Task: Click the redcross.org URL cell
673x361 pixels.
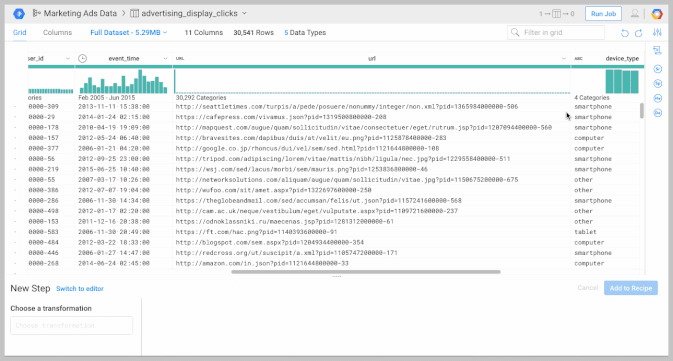Action: click(x=286, y=253)
